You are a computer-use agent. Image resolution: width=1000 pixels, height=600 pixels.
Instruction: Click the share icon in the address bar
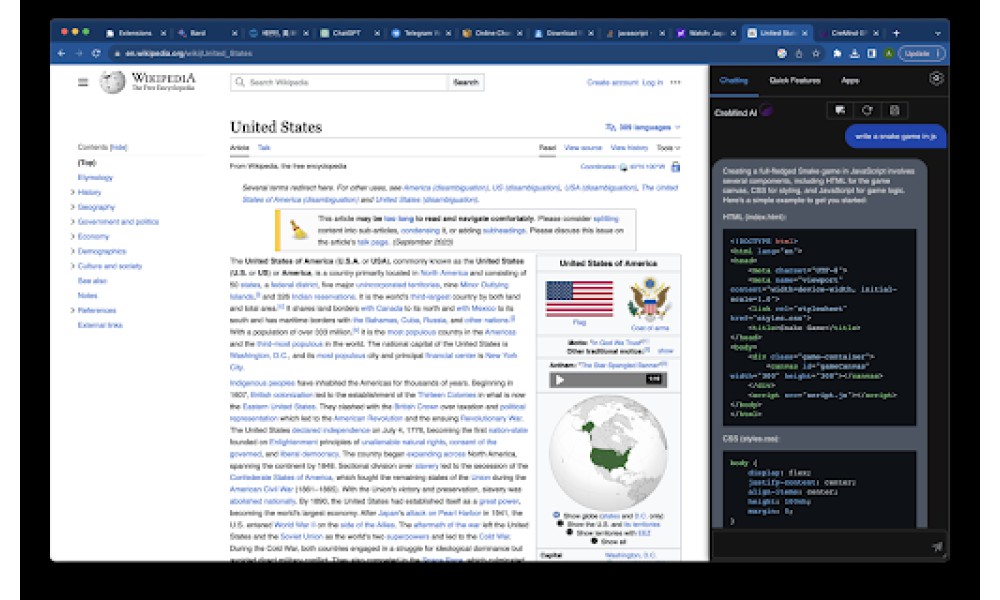tap(798, 54)
